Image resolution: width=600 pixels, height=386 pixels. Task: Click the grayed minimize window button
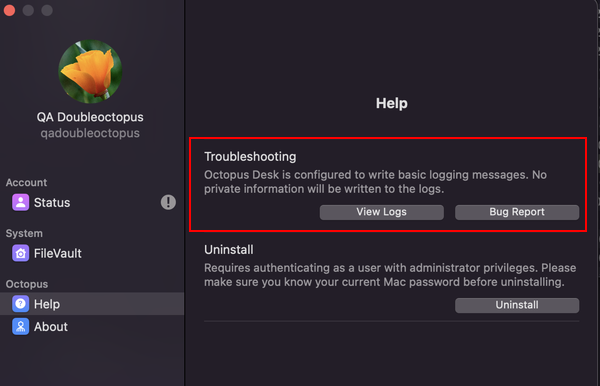(28, 10)
